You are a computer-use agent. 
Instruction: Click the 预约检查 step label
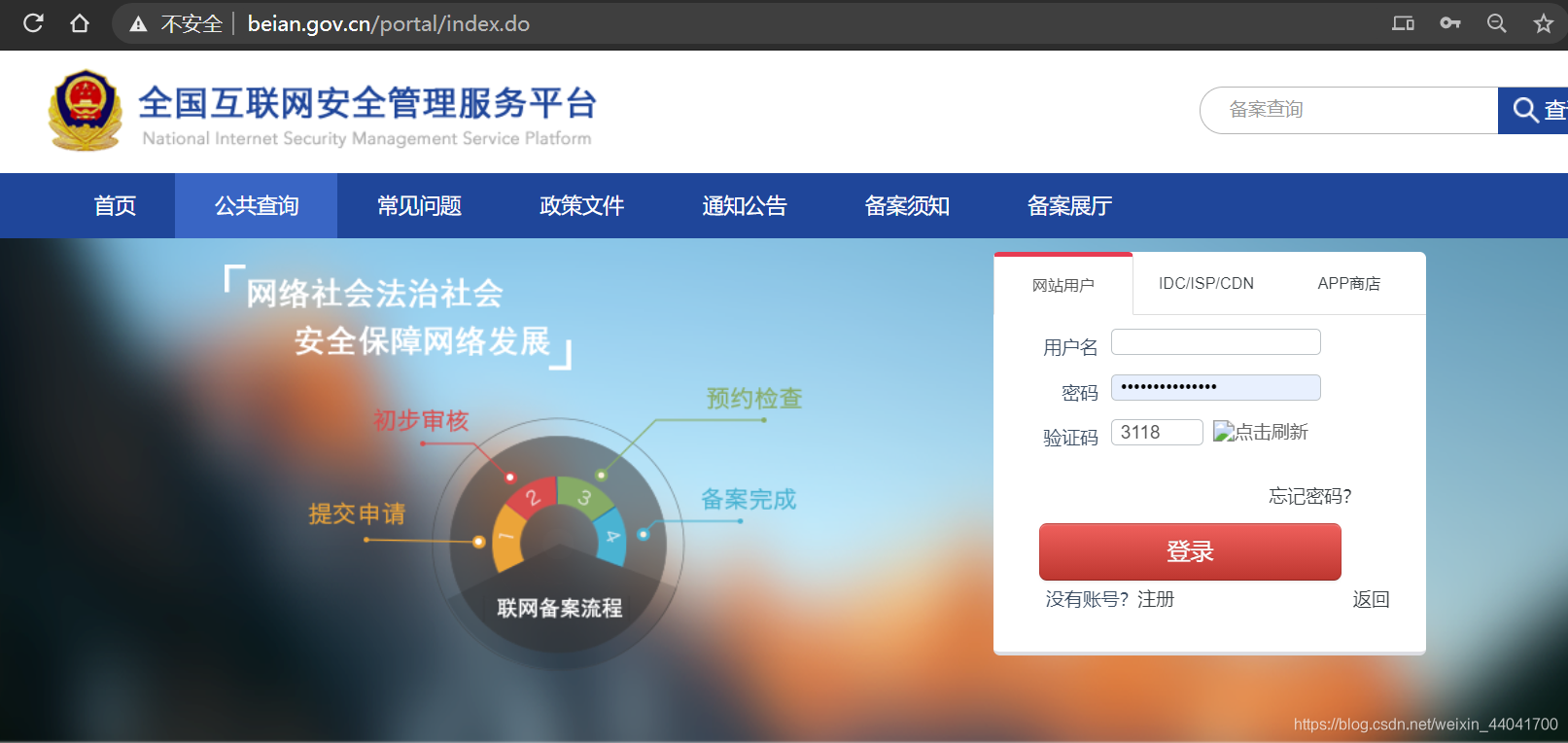(754, 398)
